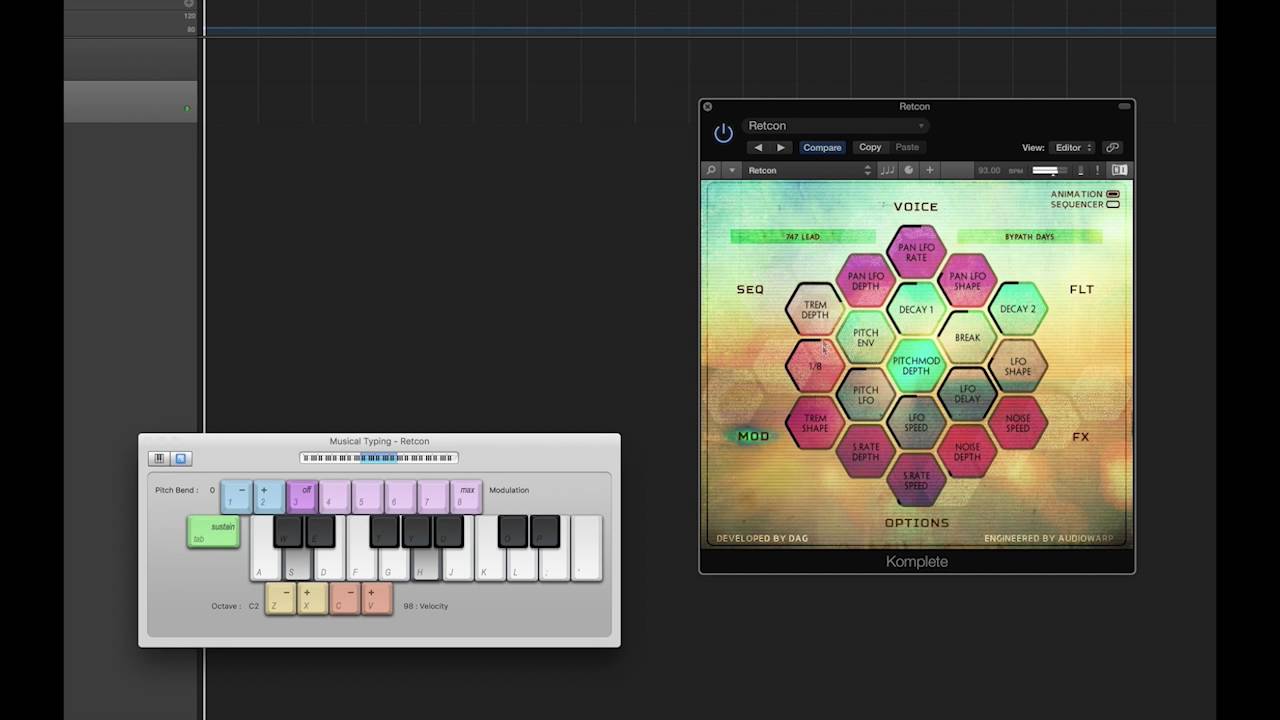Open the OPTIONS section
This screenshot has height=720, width=1280.
(917, 523)
